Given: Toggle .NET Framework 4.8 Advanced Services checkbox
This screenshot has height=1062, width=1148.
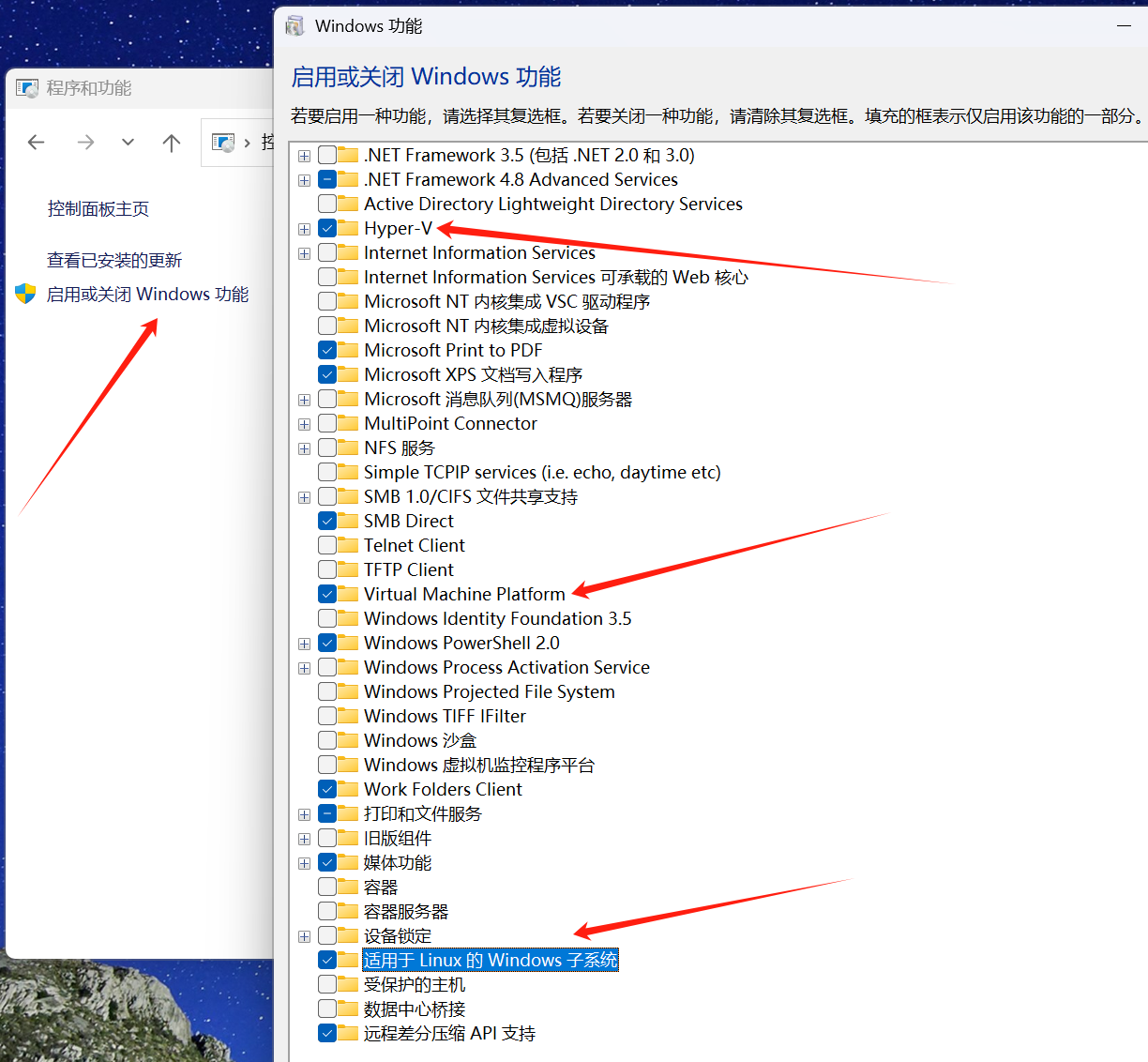Looking at the screenshot, I should point(327,179).
